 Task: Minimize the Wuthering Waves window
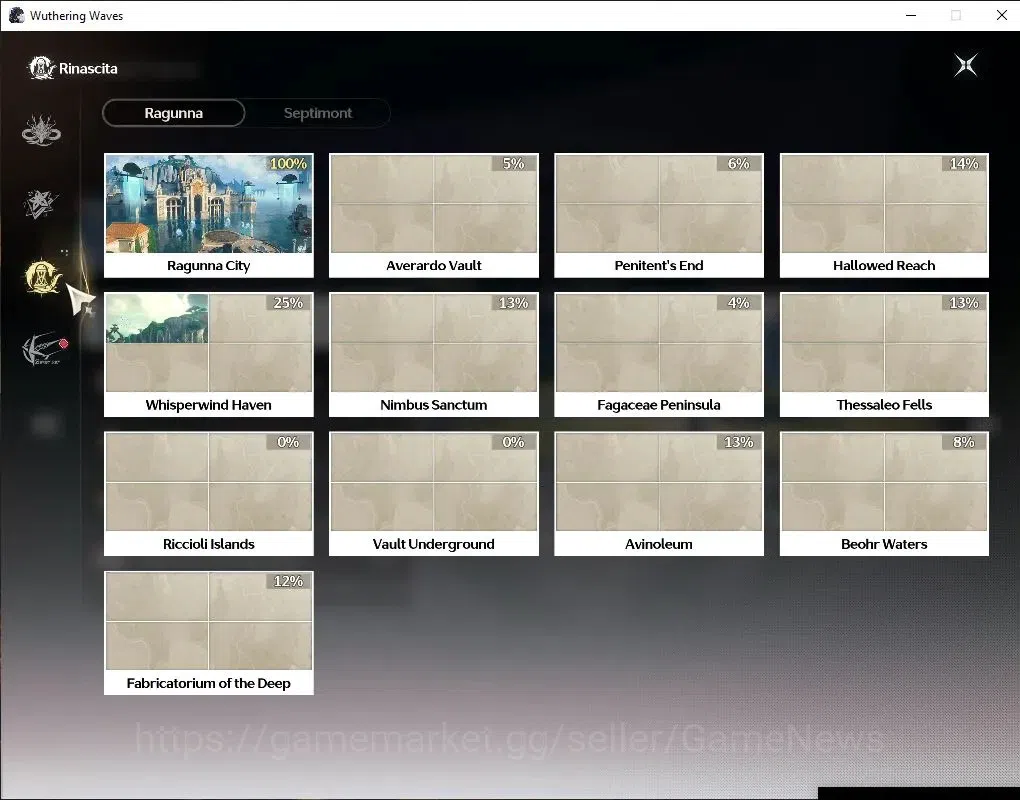911,15
